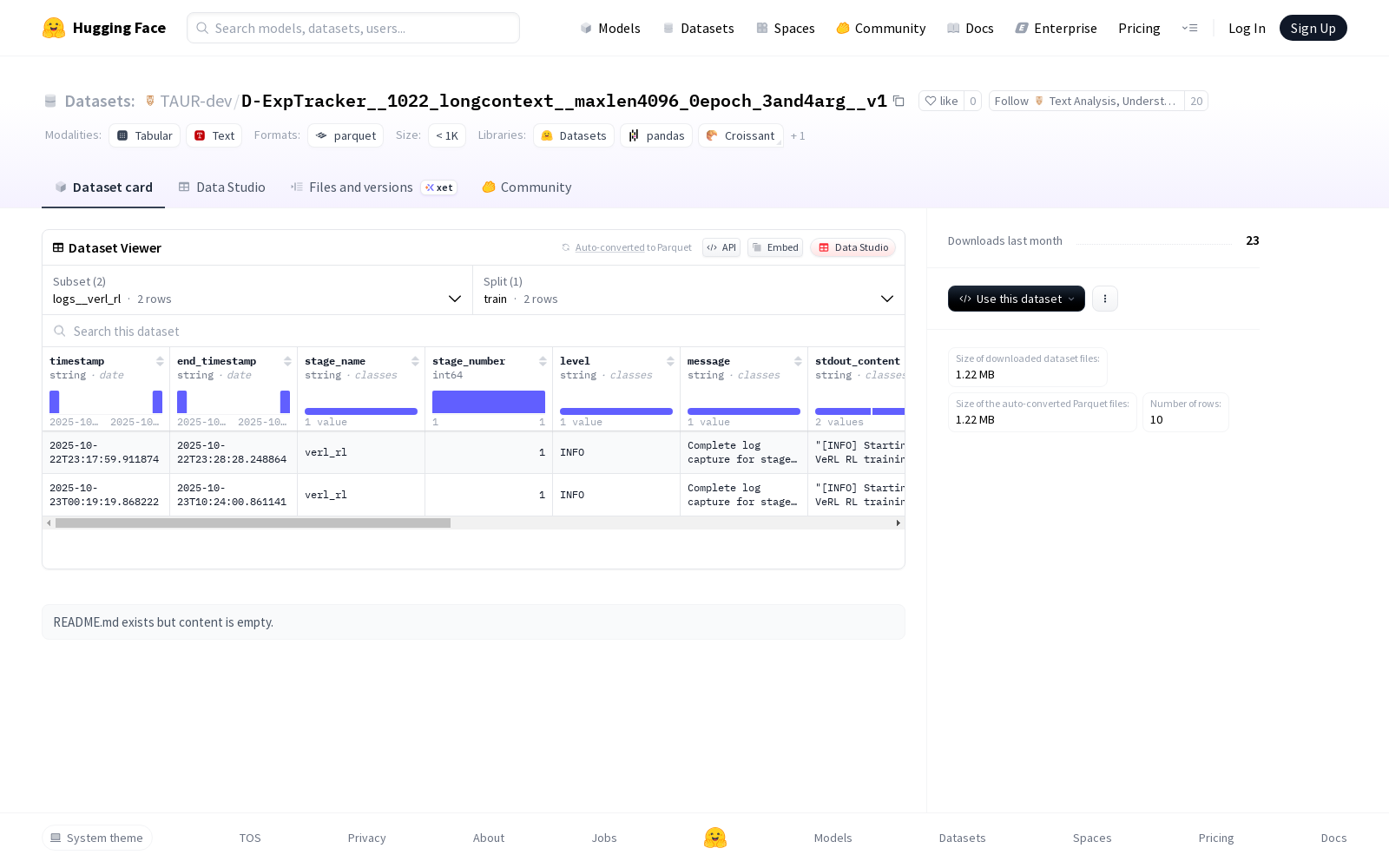
Task: Show the +1 additional libraries
Action: click(x=798, y=136)
